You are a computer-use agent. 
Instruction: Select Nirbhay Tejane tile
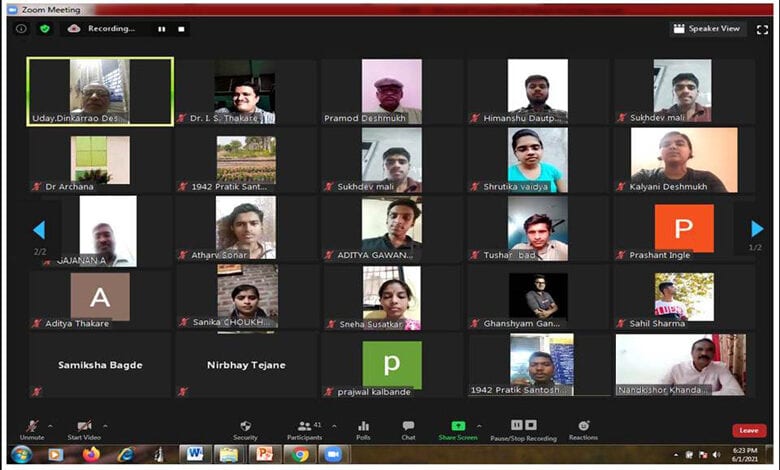(246, 365)
